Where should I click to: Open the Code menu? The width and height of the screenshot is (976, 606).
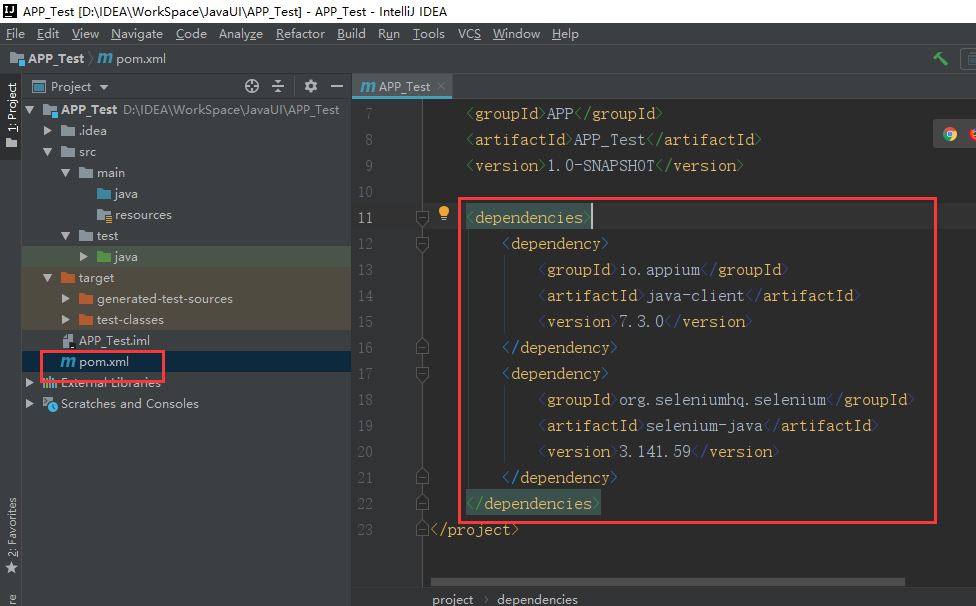[x=191, y=34]
